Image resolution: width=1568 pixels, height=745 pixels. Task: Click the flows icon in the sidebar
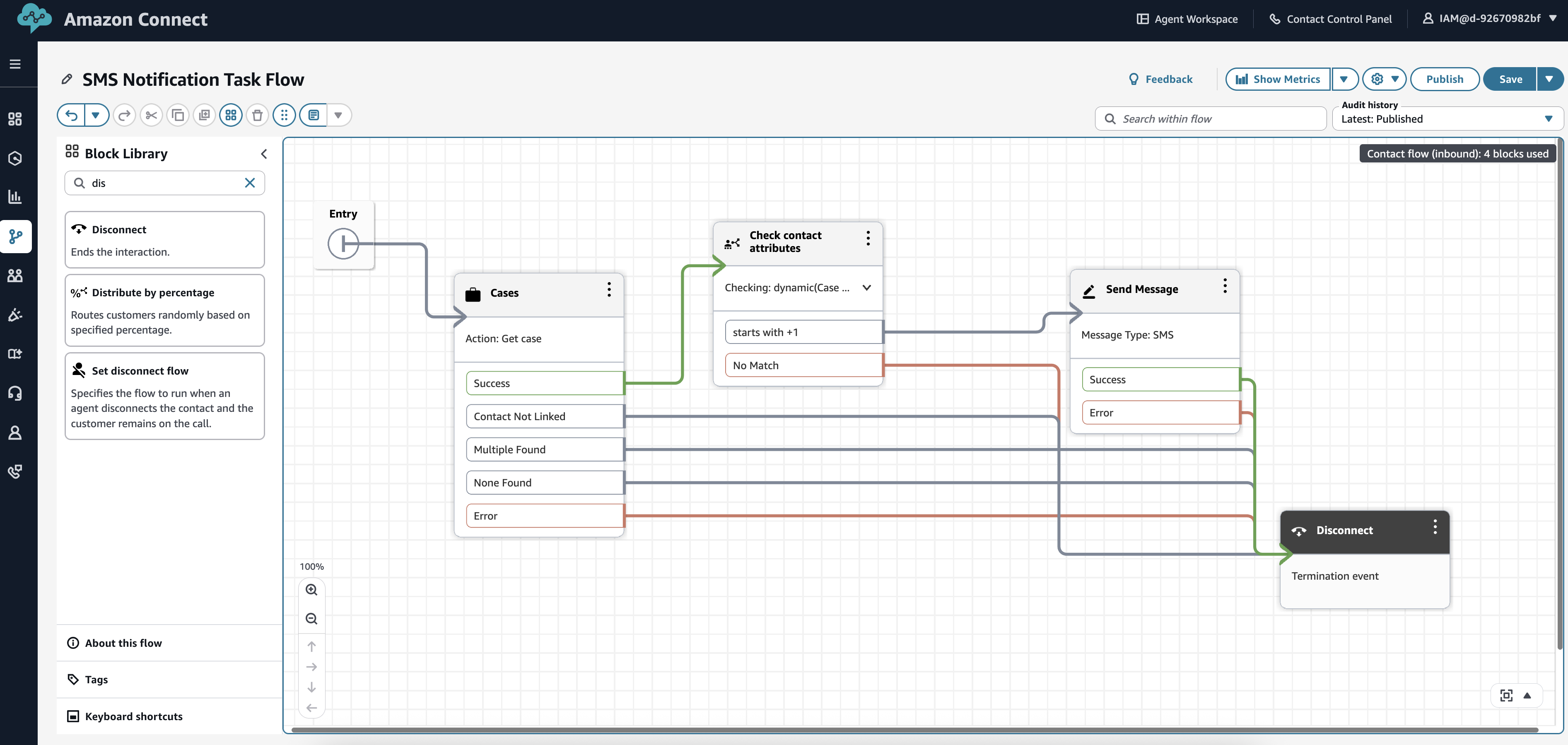point(16,236)
